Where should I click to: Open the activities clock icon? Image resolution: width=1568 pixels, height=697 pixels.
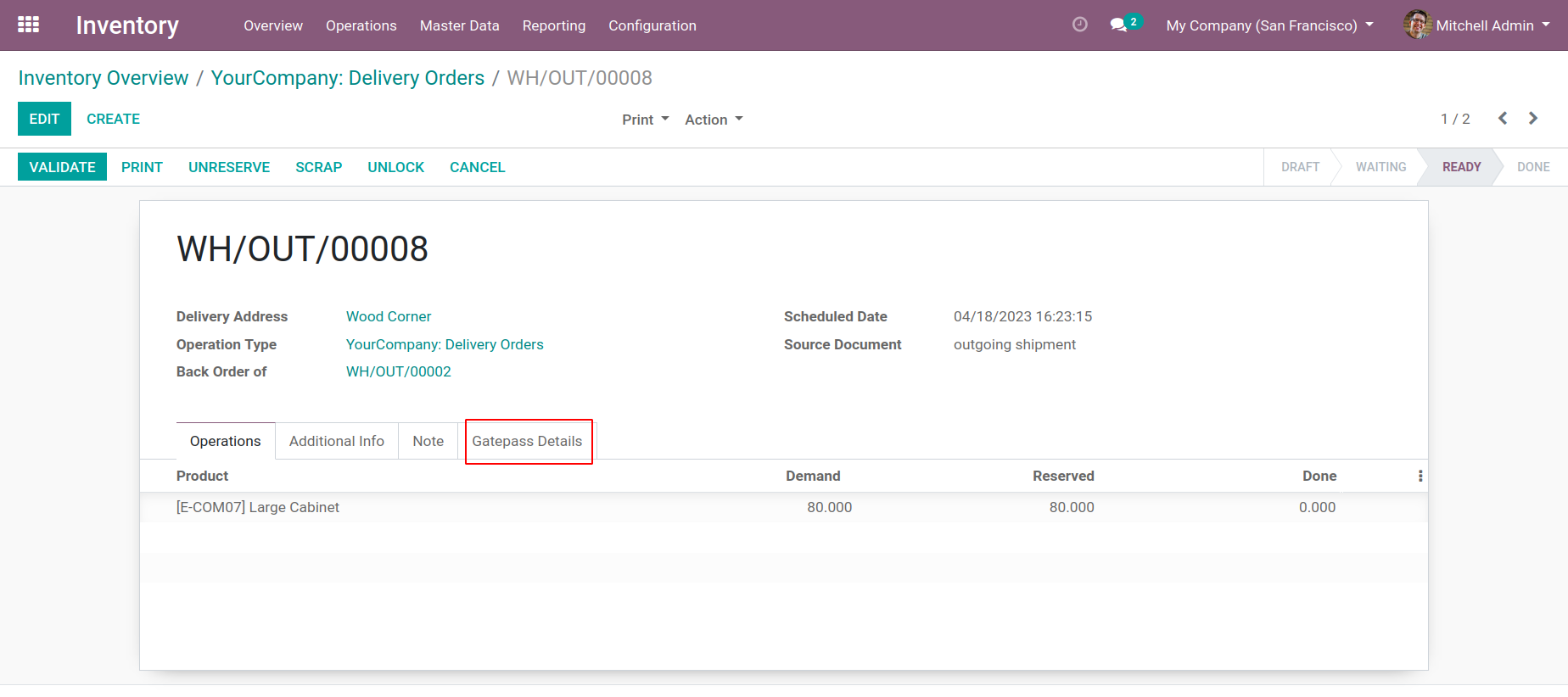[1079, 25]
